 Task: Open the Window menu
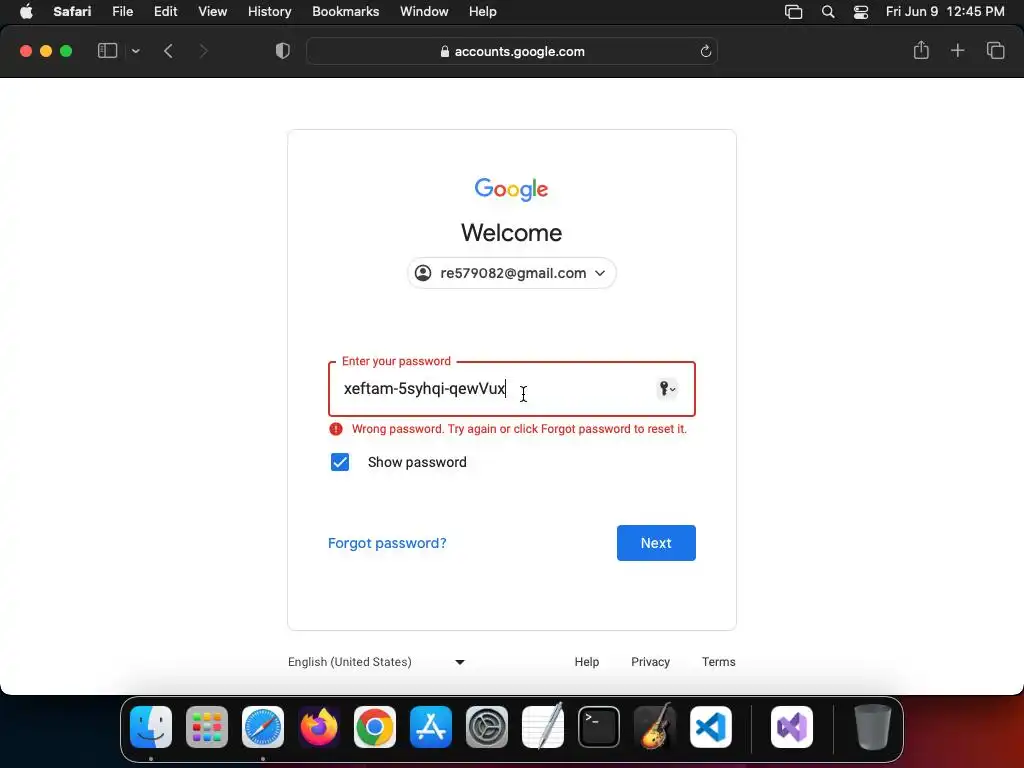(424, 11)
